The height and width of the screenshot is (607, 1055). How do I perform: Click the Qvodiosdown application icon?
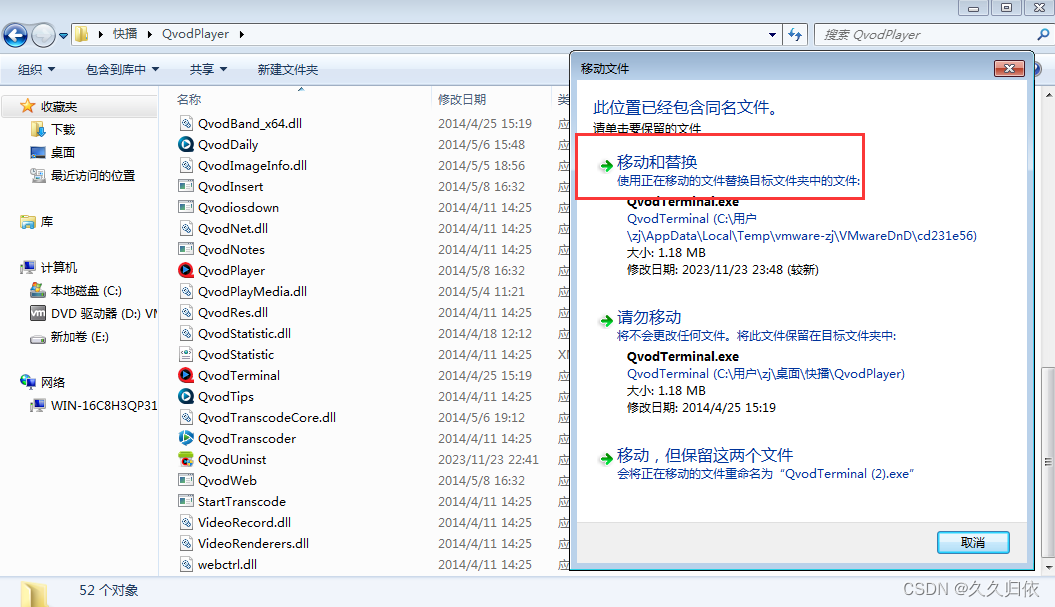186,207
